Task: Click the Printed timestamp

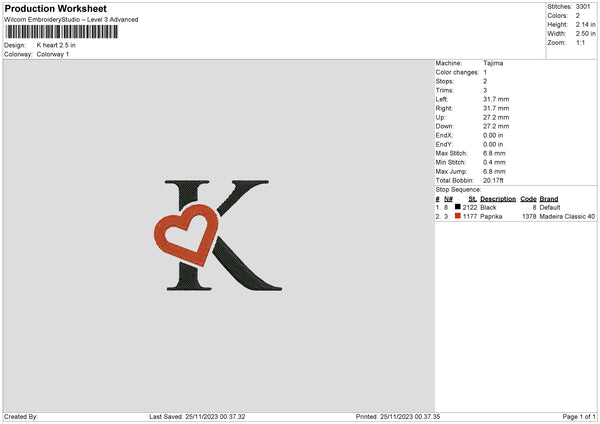Action: [x=398, y=417]
